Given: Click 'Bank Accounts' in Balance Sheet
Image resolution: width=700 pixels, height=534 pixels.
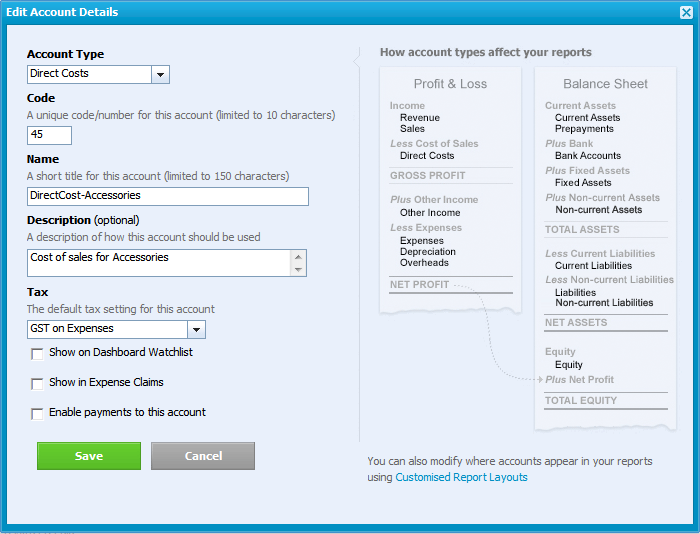Looking at the screenshot, I should click(588, 156).
